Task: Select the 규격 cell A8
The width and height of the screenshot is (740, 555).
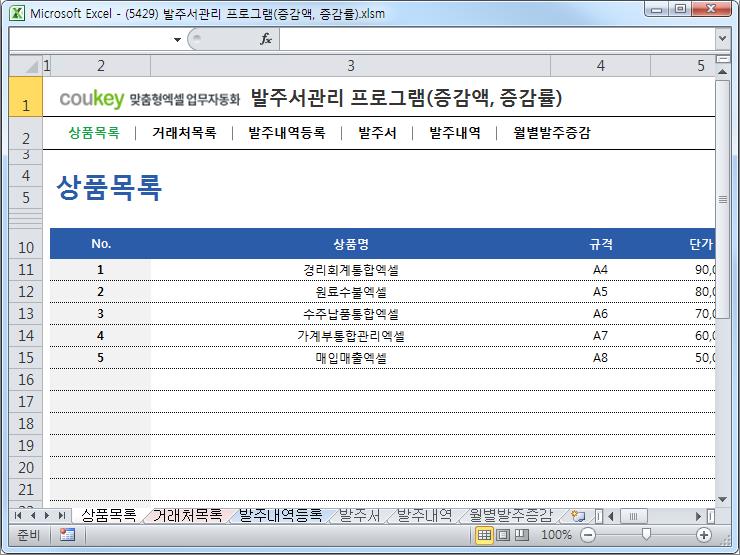Action: click(x=600, y=358)
